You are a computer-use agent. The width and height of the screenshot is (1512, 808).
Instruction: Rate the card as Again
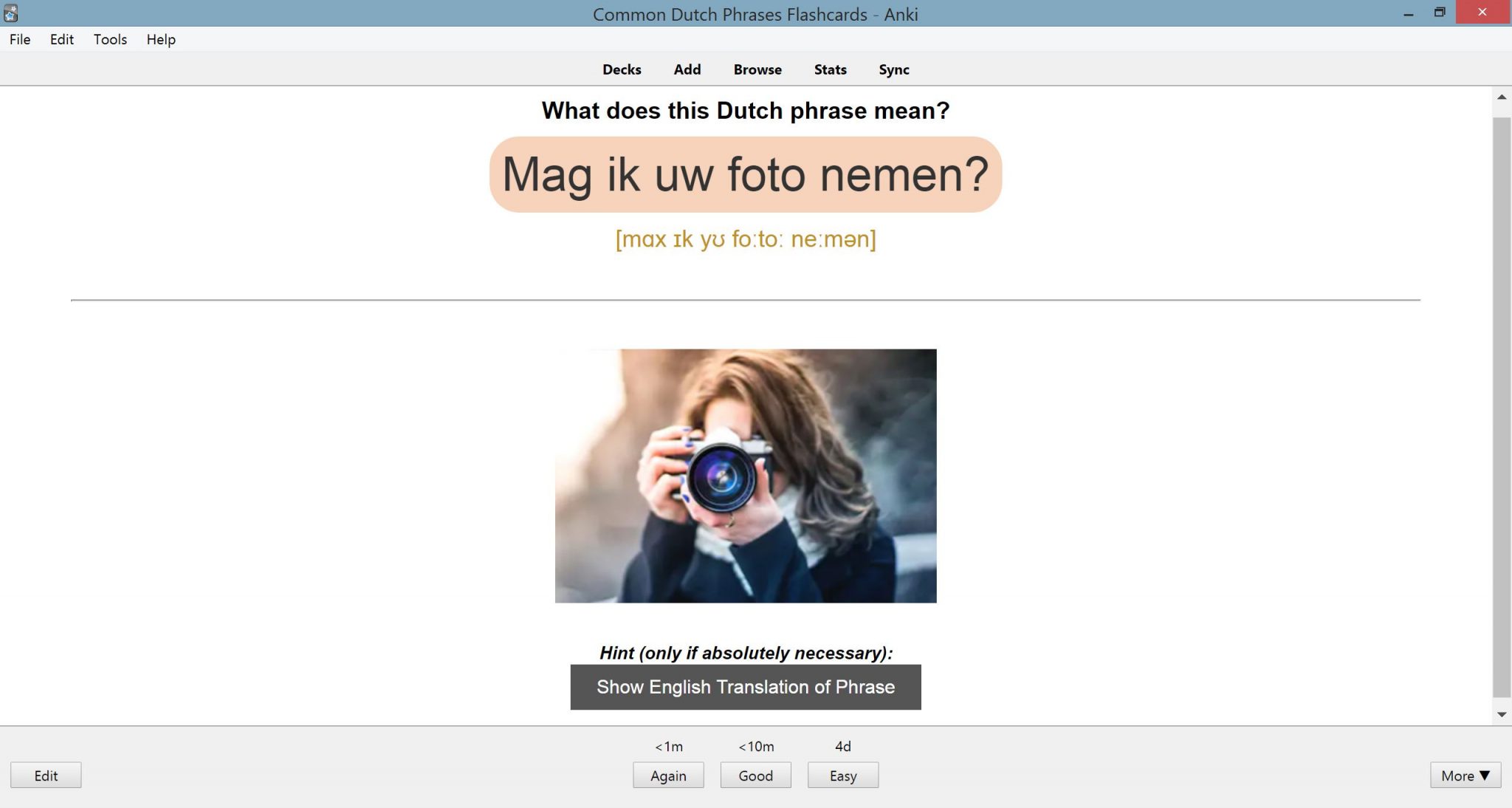[x=668, y=776]
